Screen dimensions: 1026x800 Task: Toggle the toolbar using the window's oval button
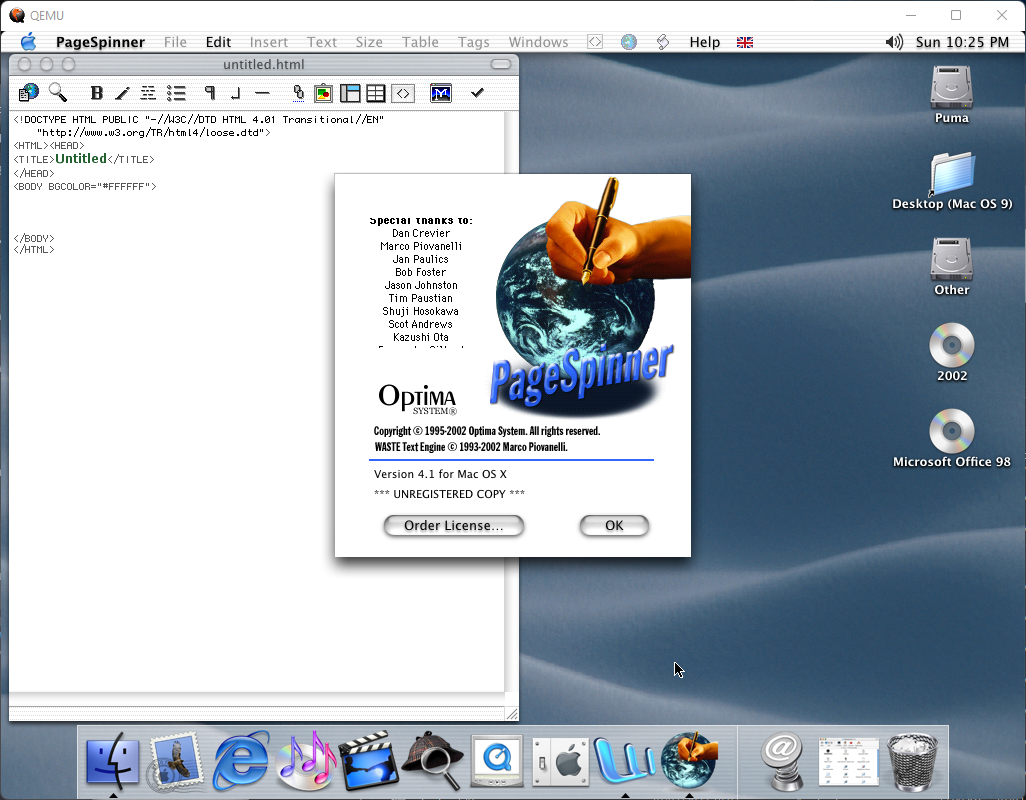point(501,65)
